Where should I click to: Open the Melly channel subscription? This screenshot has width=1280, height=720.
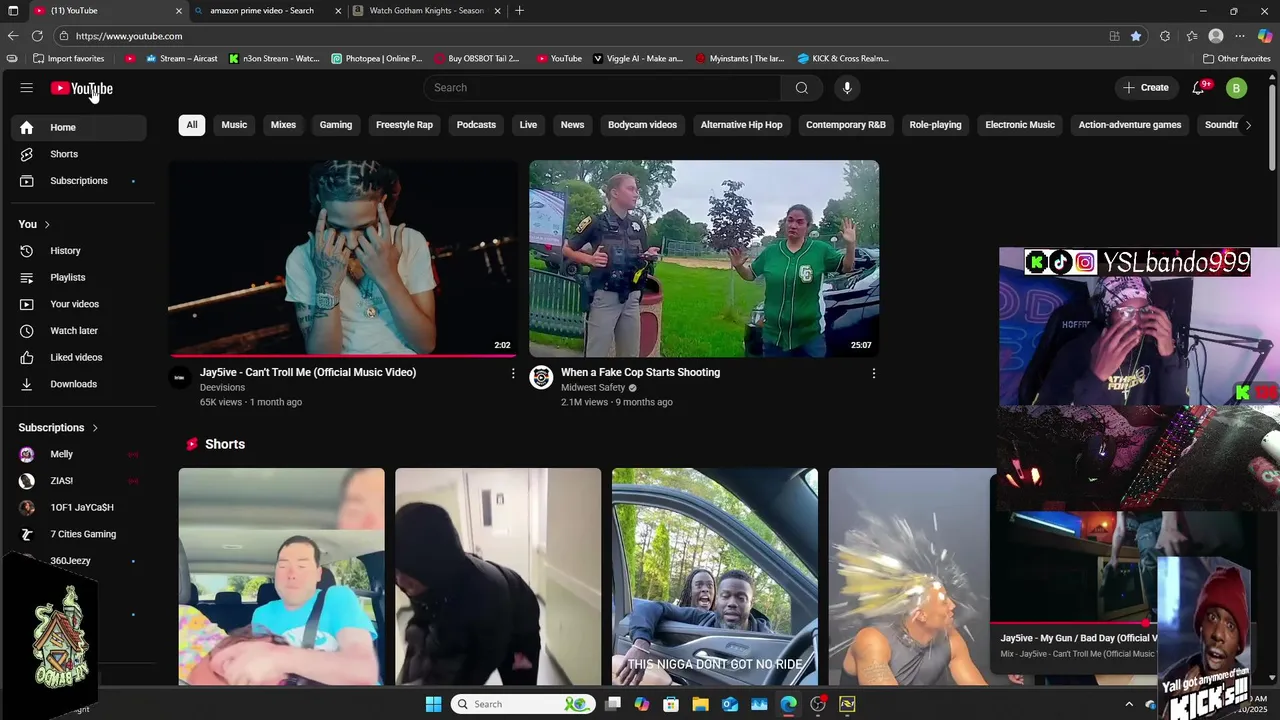[x=78, y=454]
